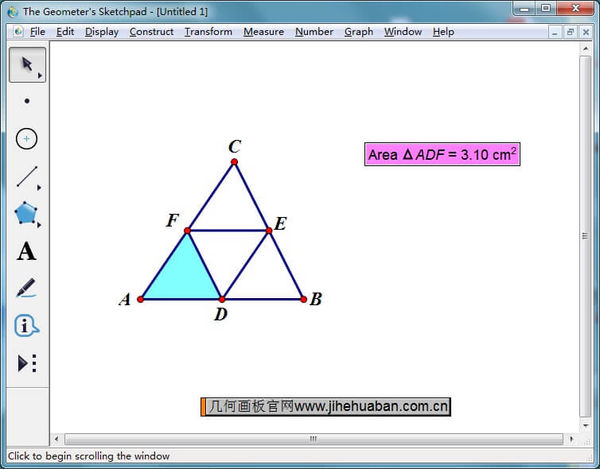
Task: Select point F on the triangle
Action: coord(187,231)
